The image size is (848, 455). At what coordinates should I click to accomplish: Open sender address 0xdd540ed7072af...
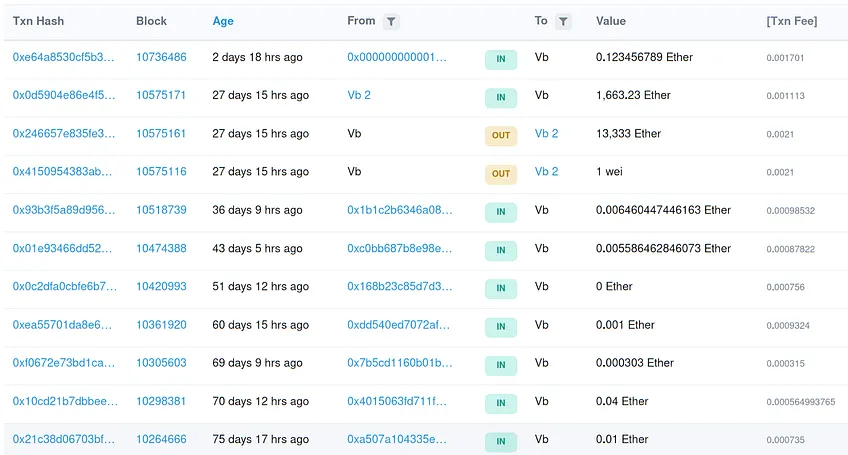pos(399,325)
